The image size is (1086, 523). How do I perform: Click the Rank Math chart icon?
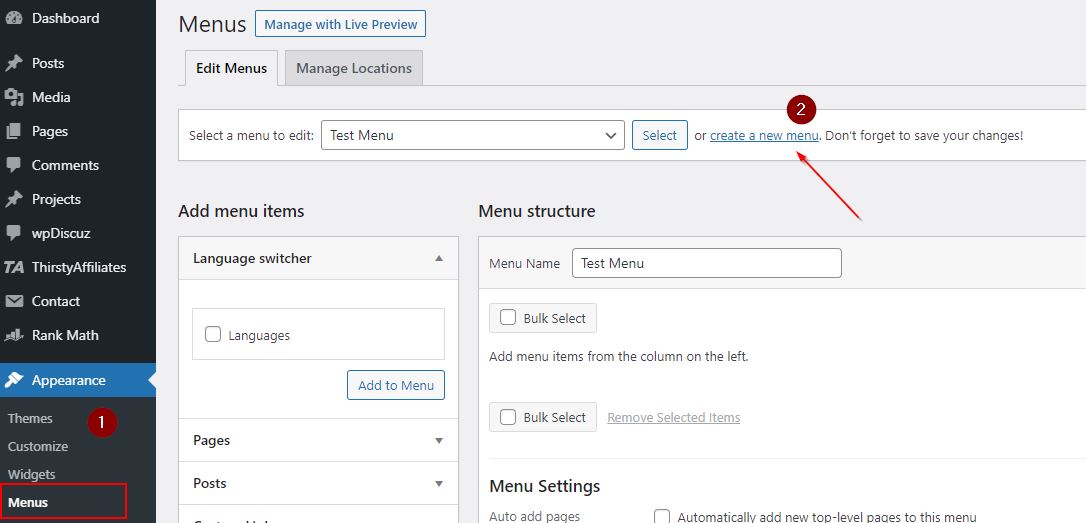click(14, 335)
